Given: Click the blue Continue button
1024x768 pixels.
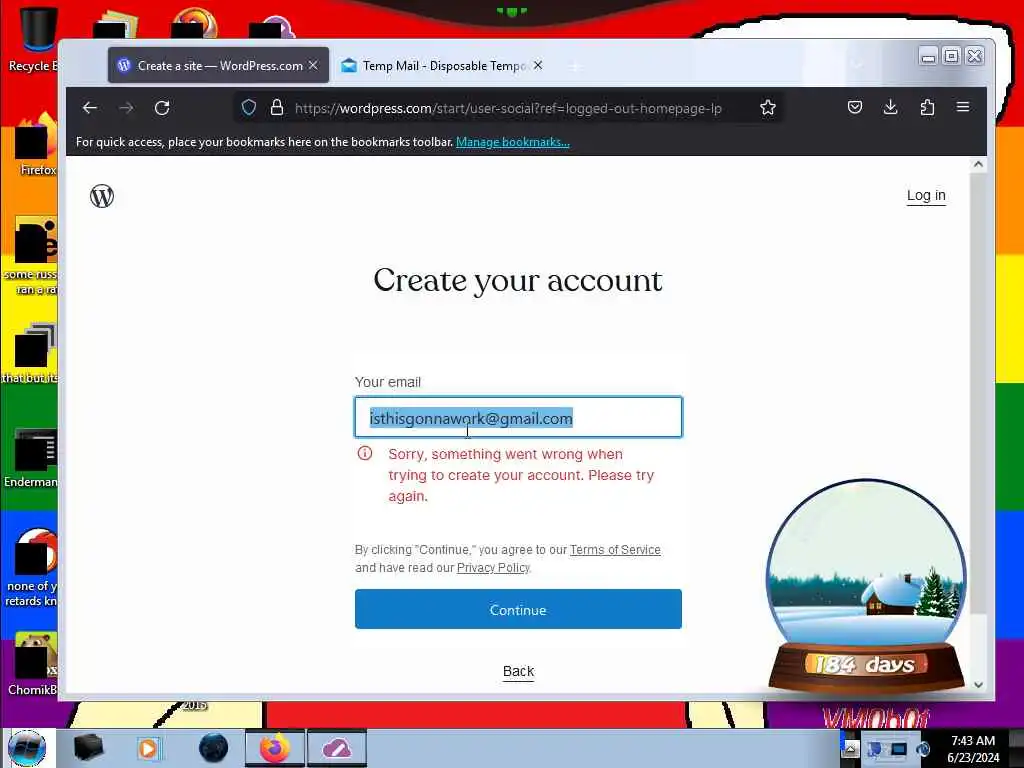Looking at the screenshot, I should pos(519,609).
